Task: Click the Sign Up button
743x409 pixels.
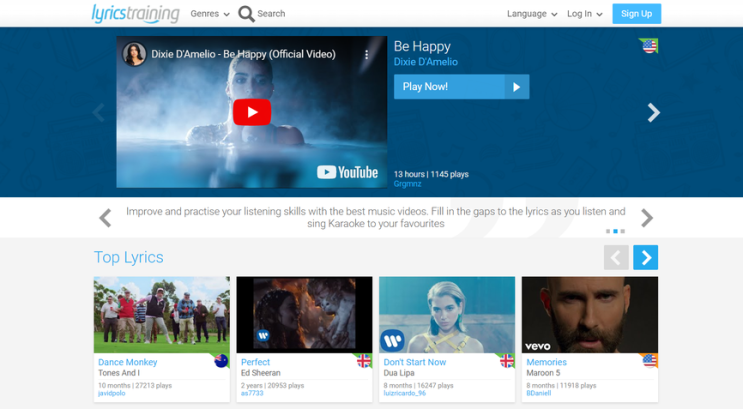Action: click(636, 14)
